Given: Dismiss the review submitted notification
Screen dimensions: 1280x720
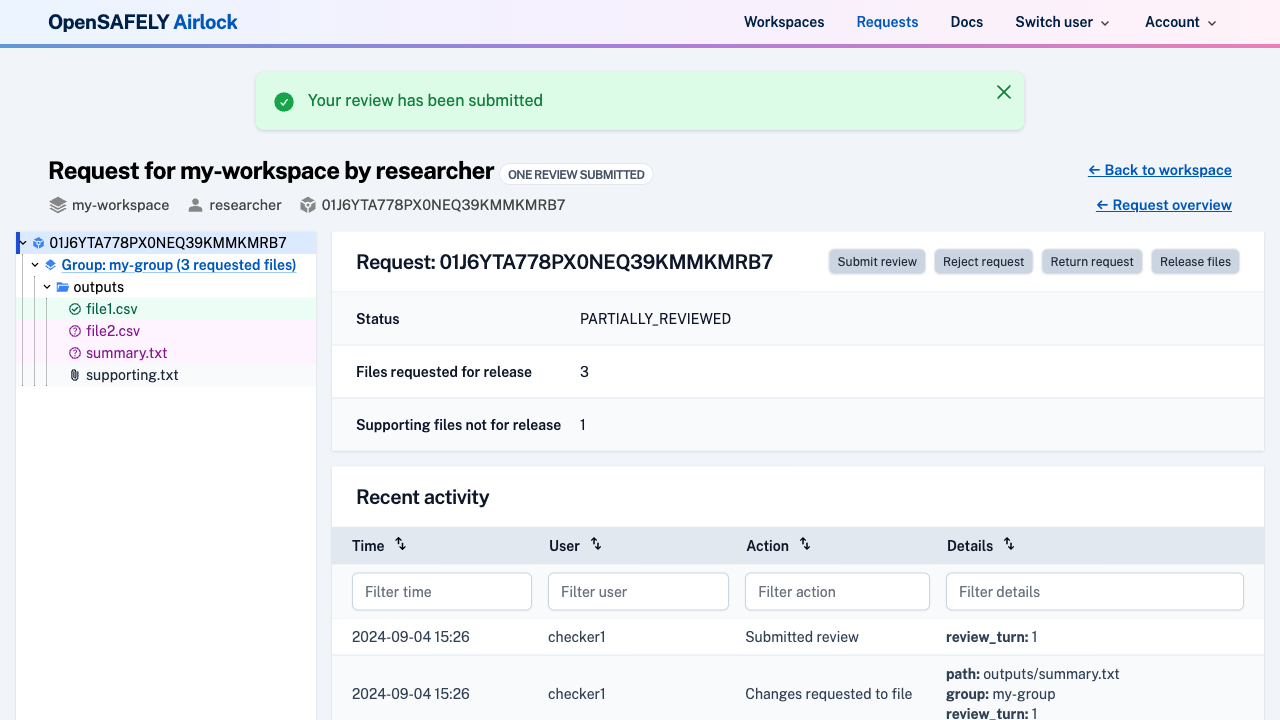Looking at the screenshot, I should [x=1004, y=92].
